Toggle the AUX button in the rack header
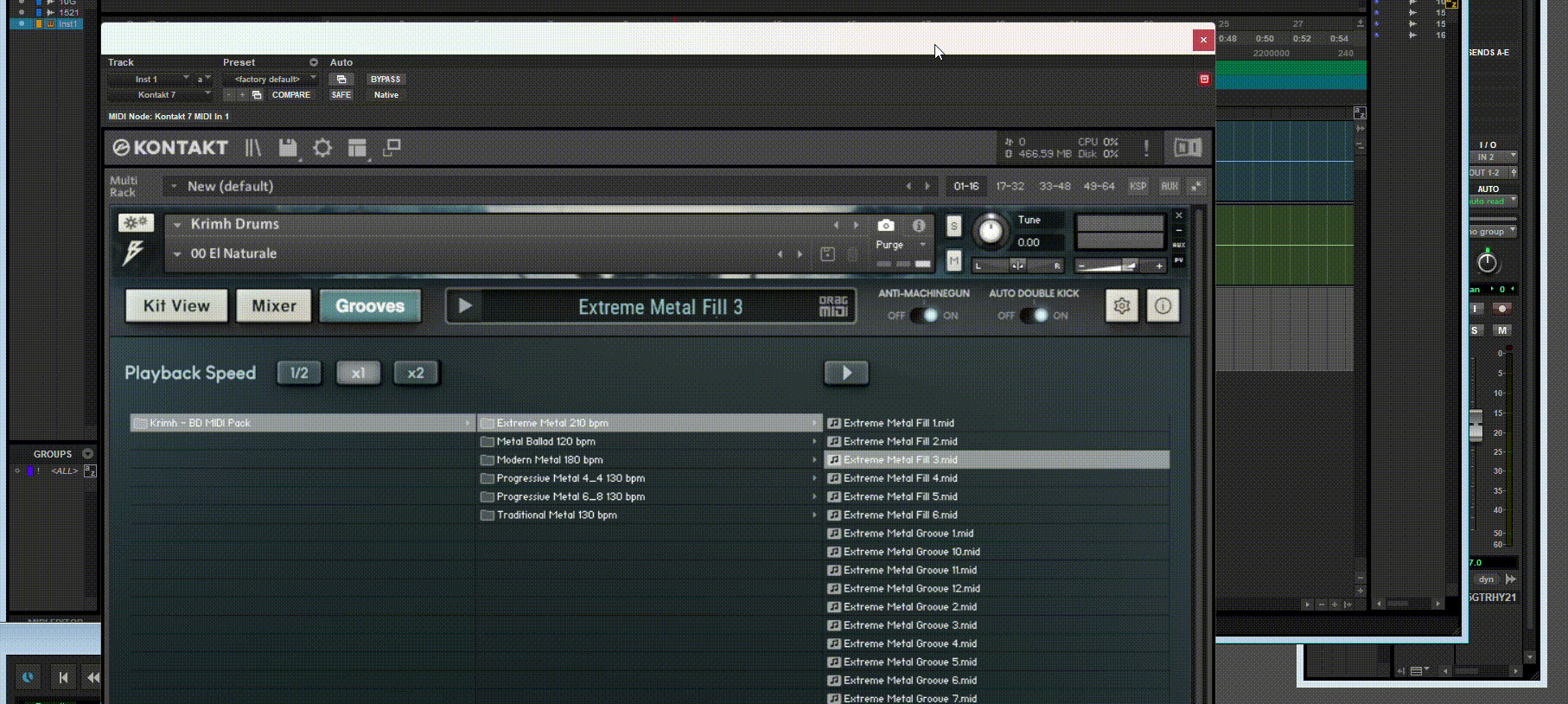1568x704 pixels. pos(1170,186)
